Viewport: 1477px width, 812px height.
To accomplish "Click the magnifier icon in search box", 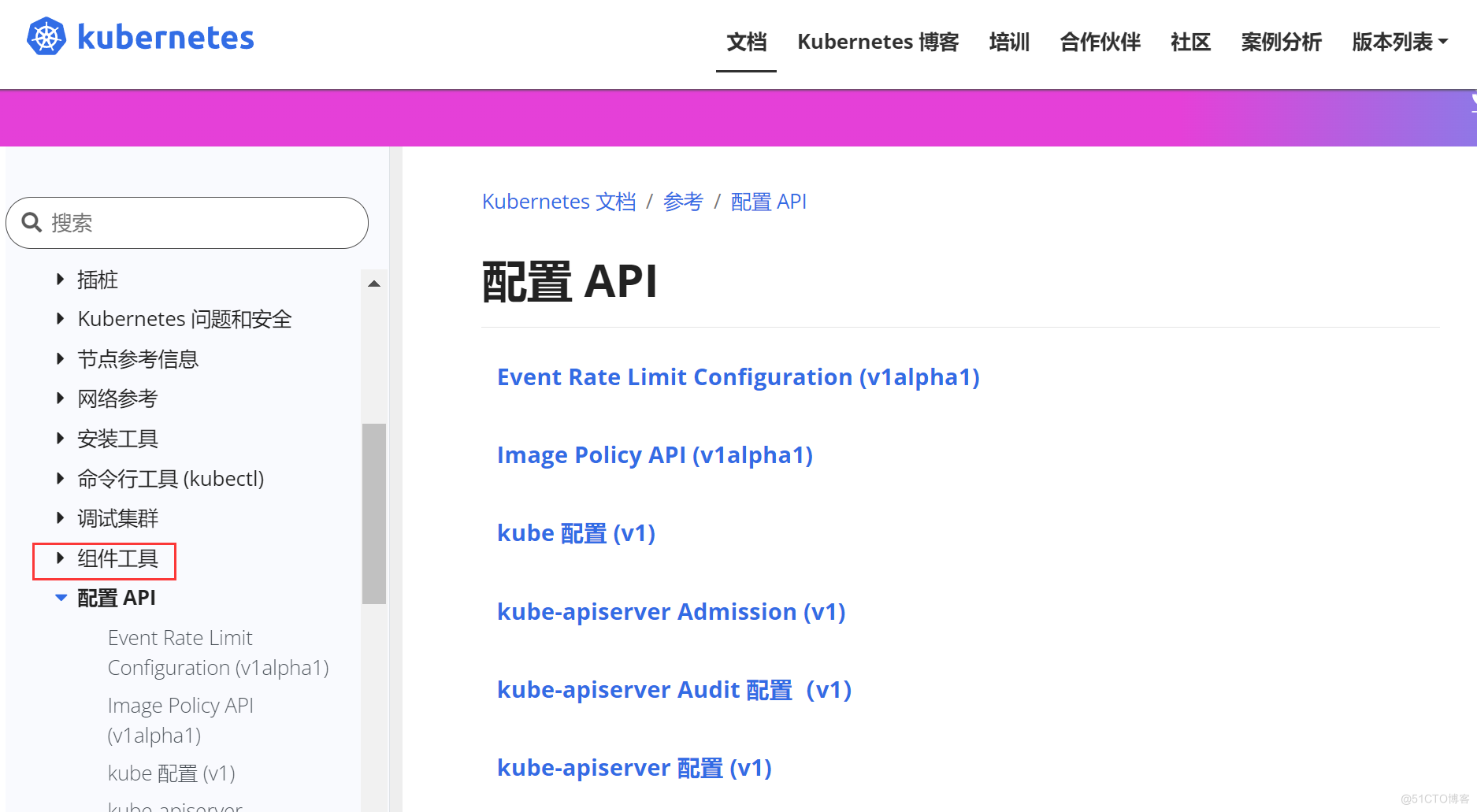I will [32, 222].
